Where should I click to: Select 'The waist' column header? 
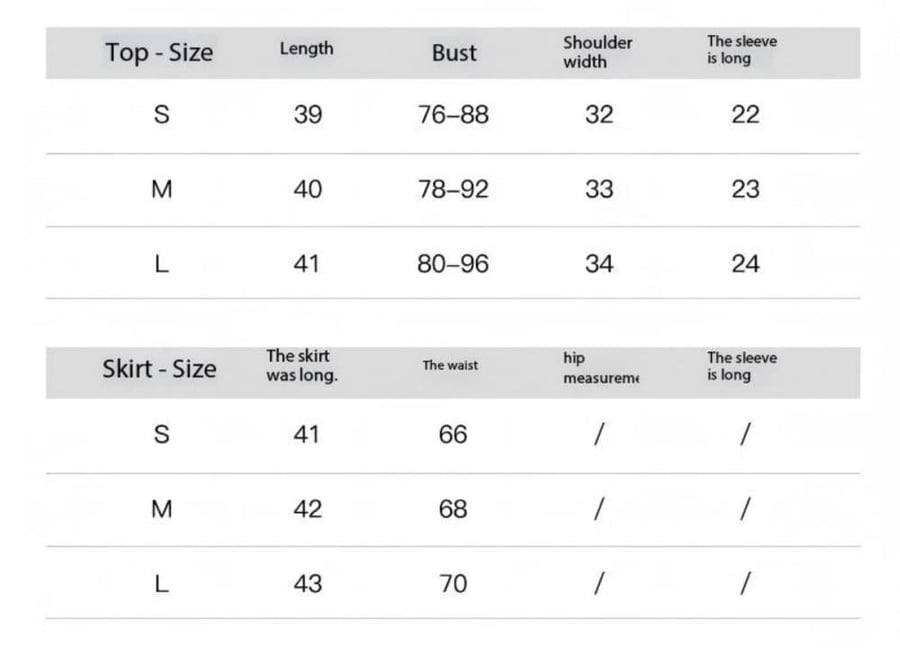pyautogui.click(x=451, y=365)
